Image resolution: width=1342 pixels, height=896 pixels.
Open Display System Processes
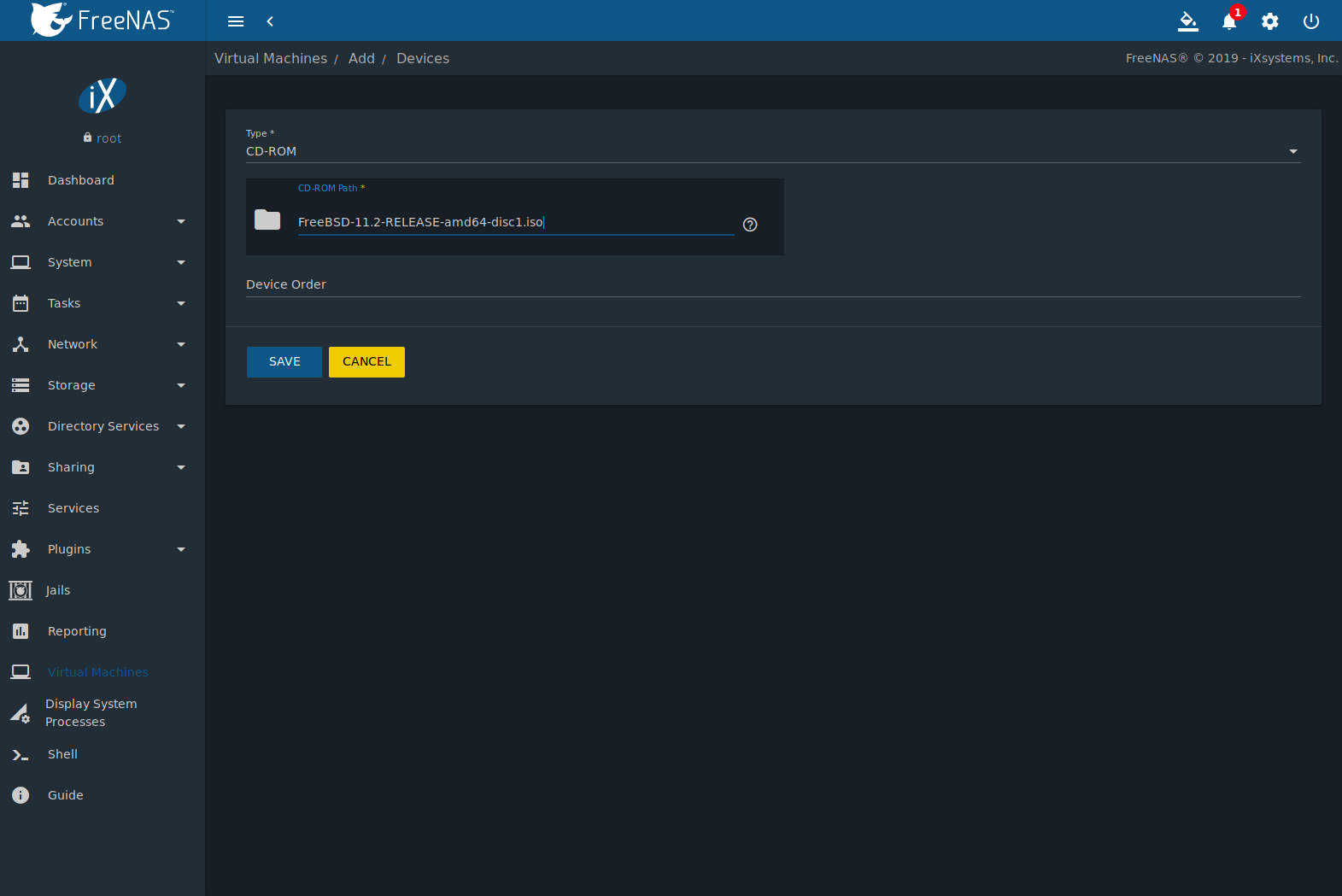91,712
